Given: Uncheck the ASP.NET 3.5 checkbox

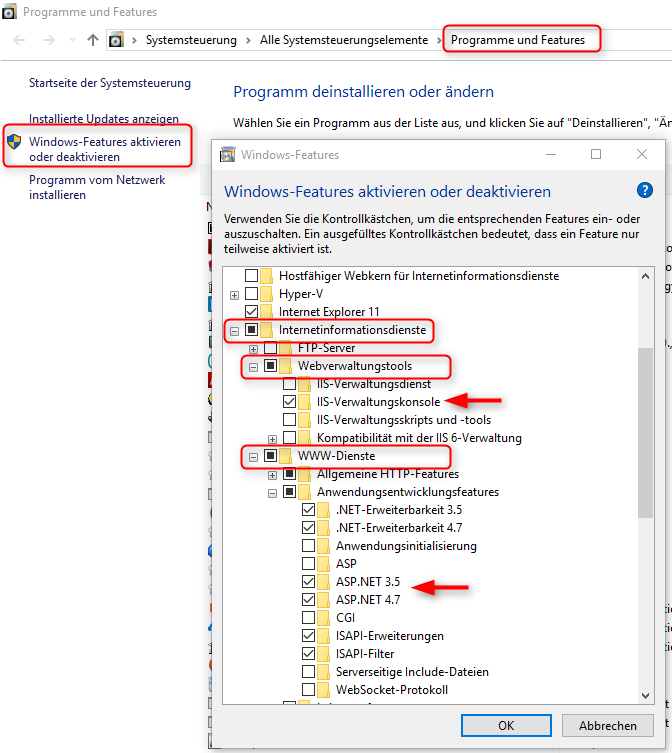Looking at the screenshot, I should [308, 582].
